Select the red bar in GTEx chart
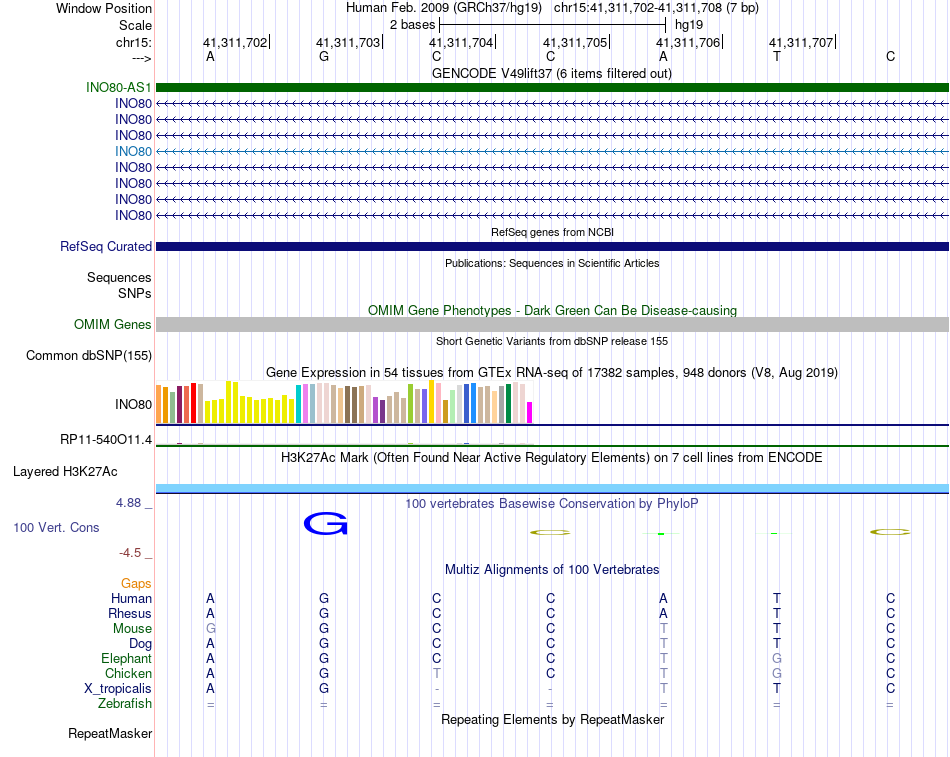 [x=193, y=403]
